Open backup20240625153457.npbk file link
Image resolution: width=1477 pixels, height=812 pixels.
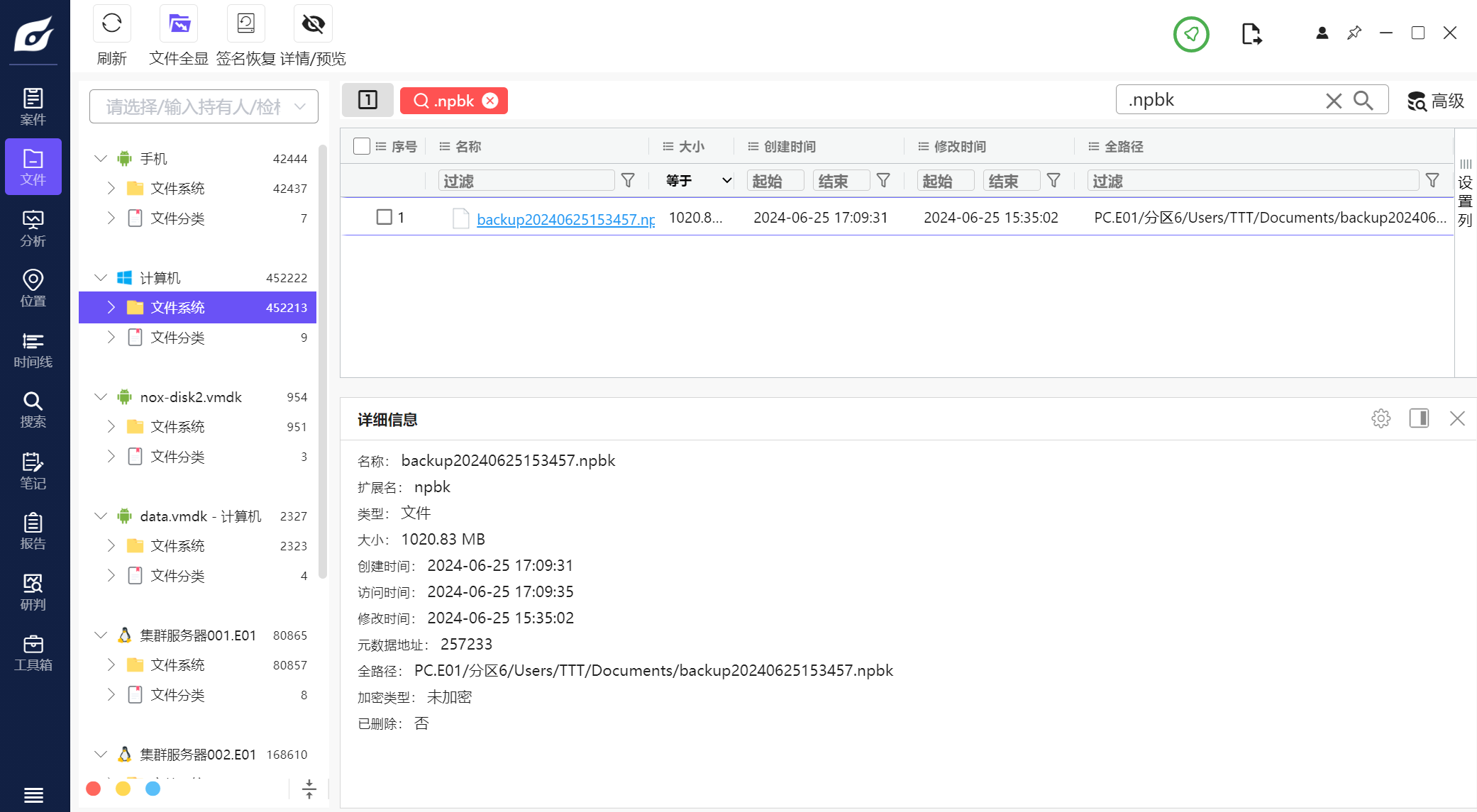[x=565, y=219]
